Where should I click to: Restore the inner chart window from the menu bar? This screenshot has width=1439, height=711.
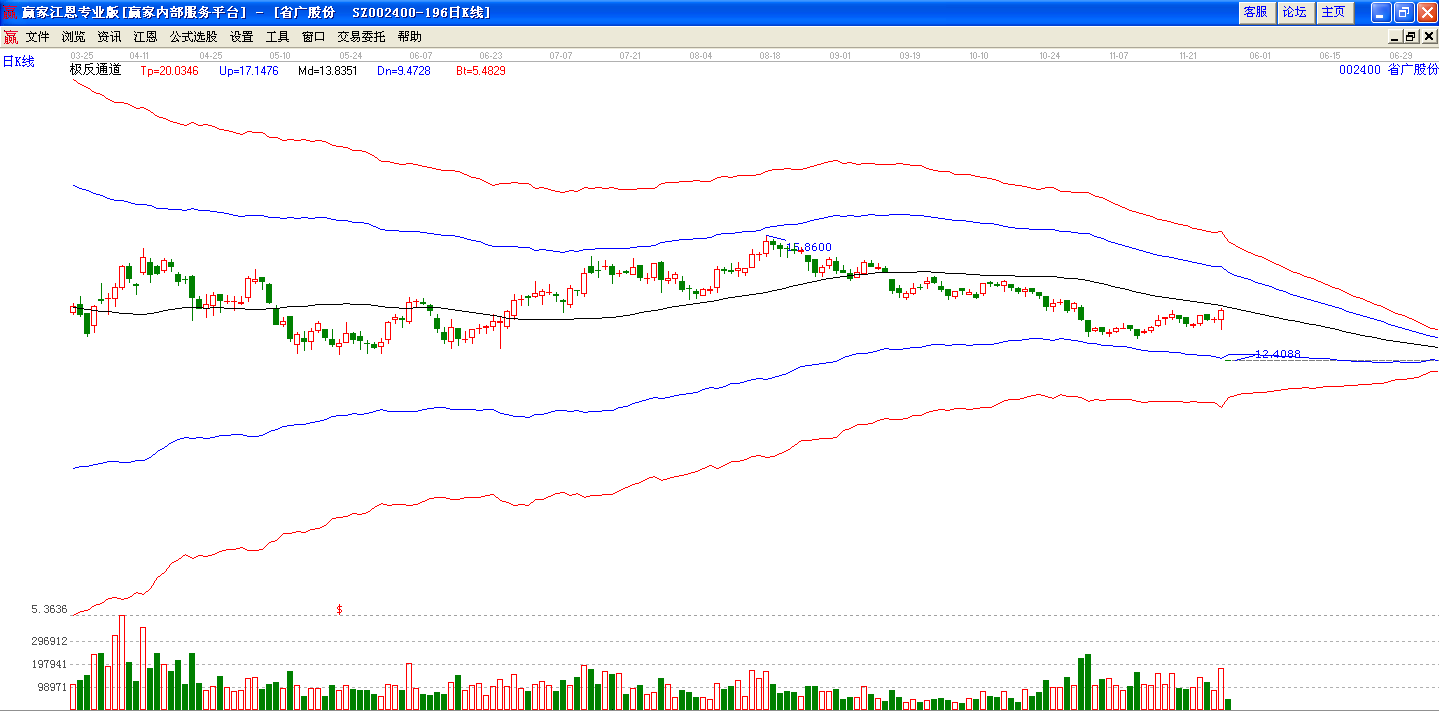[1411, 36]
